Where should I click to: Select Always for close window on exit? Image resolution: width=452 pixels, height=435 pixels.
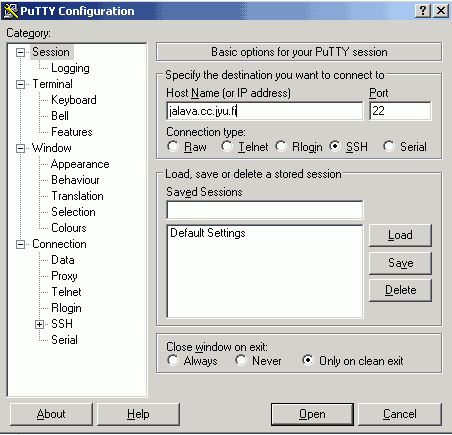(x=173, y=360)
